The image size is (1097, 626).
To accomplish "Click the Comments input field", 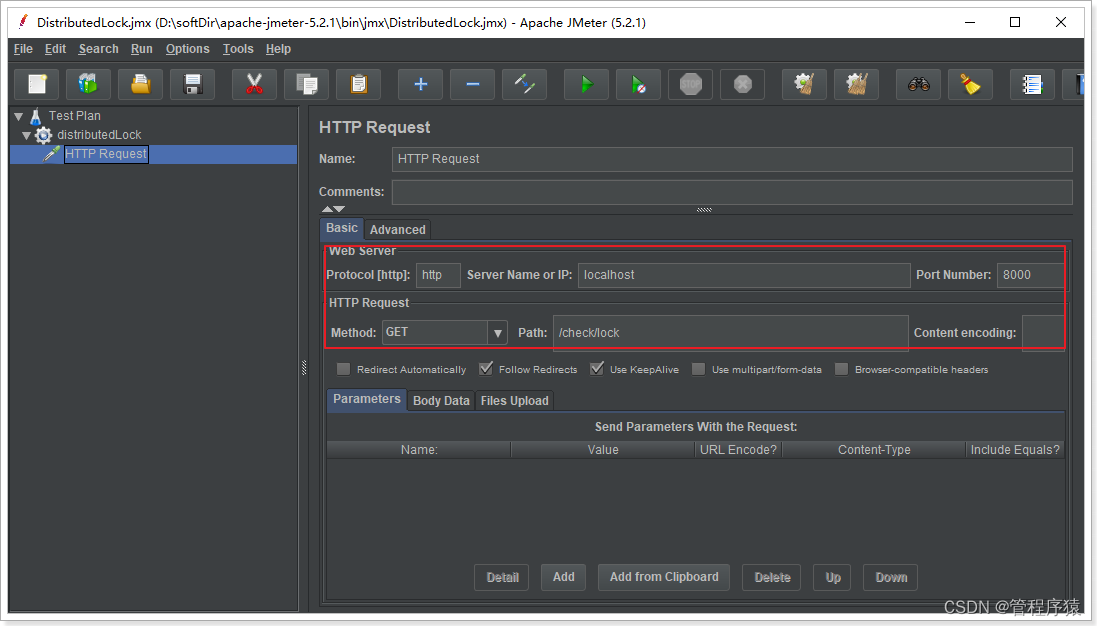I will click(732, 192).
